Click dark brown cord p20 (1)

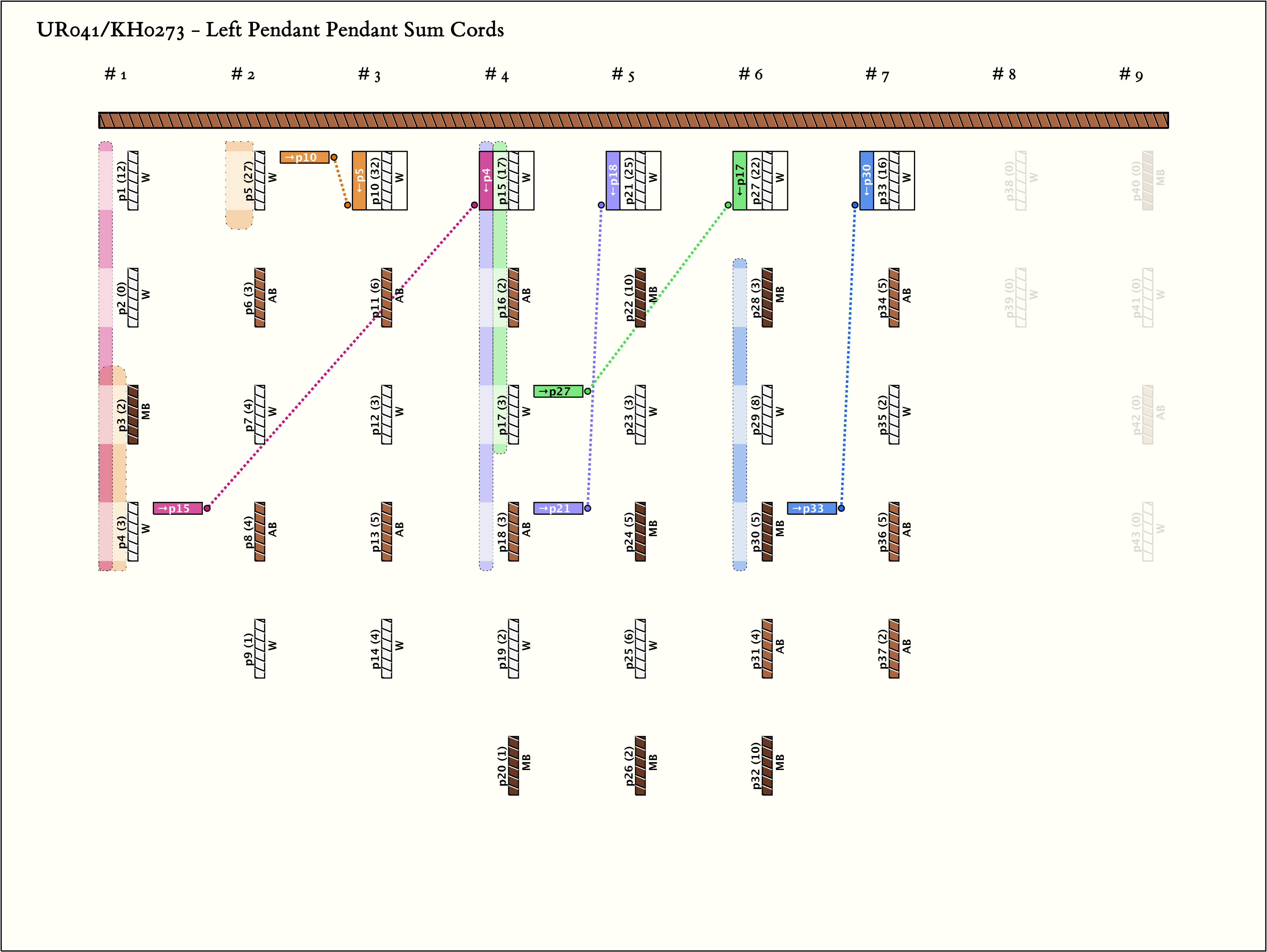click(513, 765)
